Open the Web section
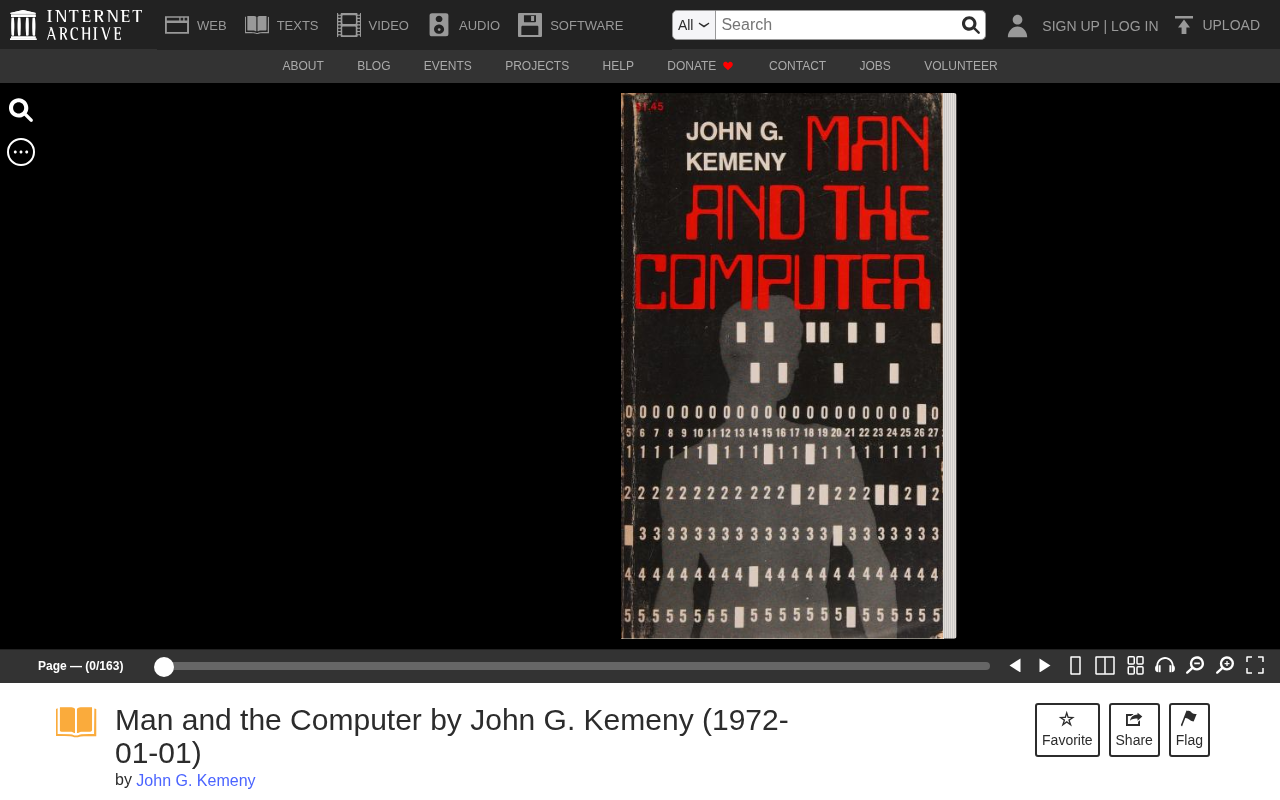 coord(196,25)
